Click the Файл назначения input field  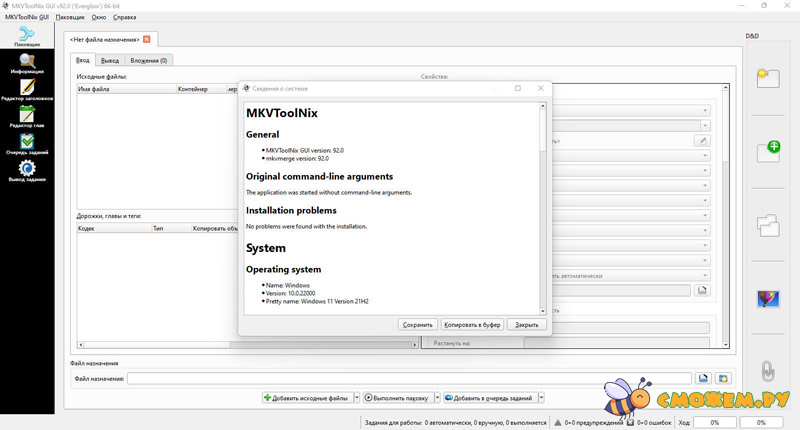click(410, 378)
